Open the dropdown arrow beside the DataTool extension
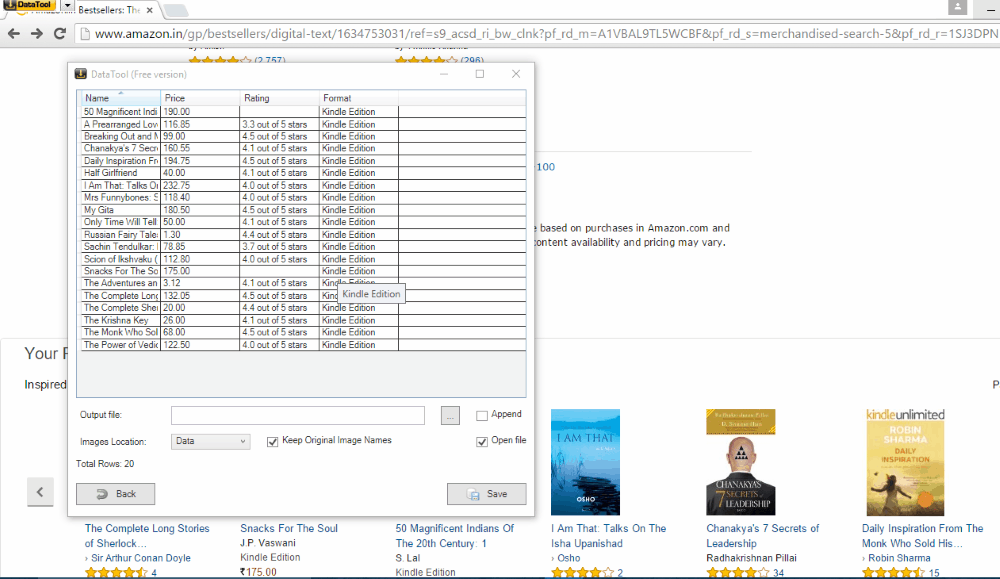1000x579 pixels. point(67,4)
